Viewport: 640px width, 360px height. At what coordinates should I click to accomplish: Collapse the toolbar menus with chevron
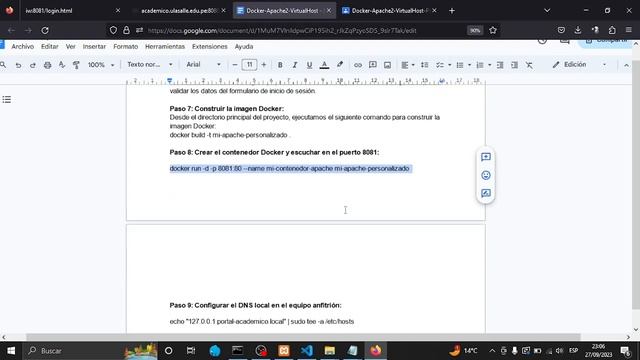(x=626, y=65)
